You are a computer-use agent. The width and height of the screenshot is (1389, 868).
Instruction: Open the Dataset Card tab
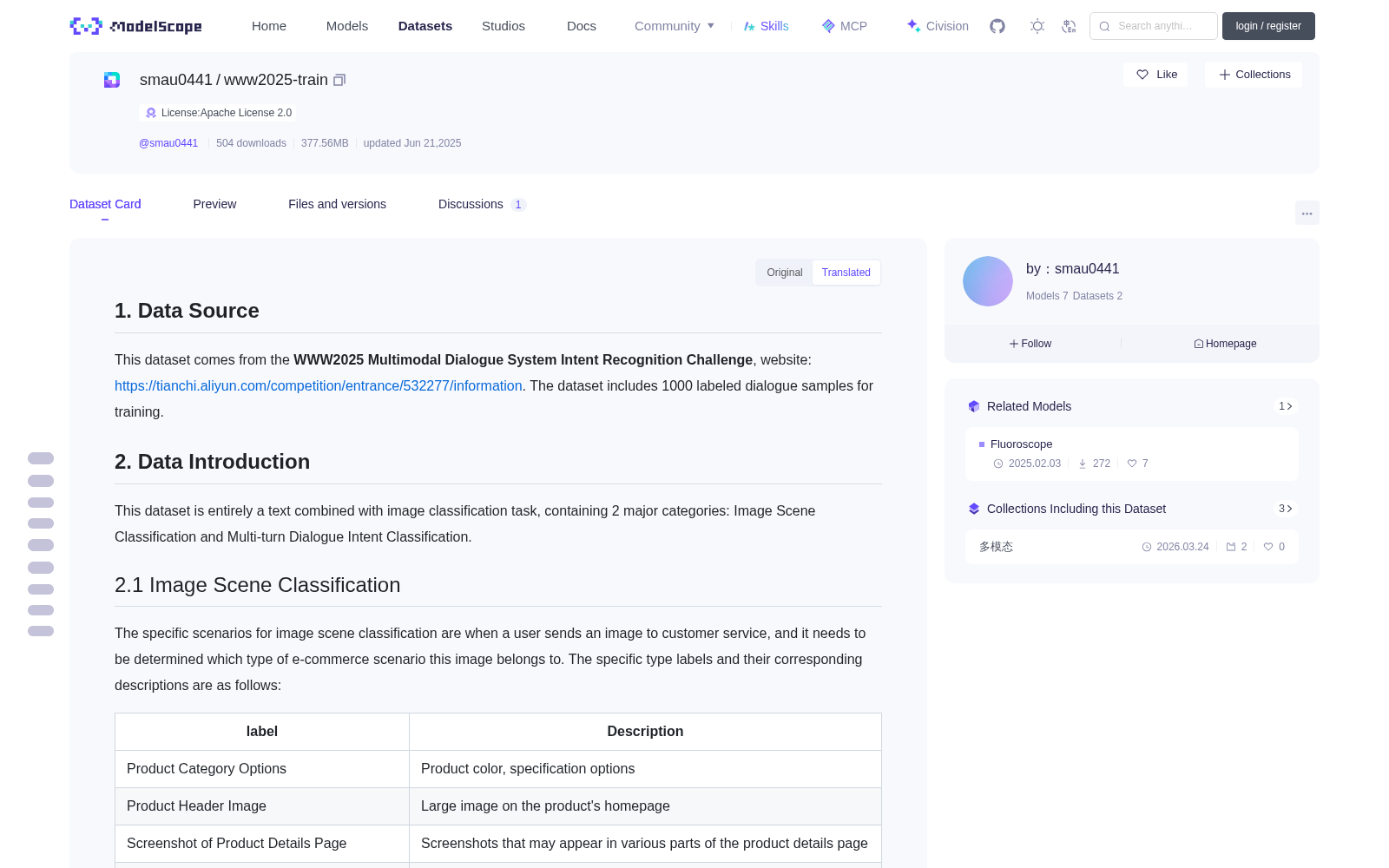(x=105, y=204)
